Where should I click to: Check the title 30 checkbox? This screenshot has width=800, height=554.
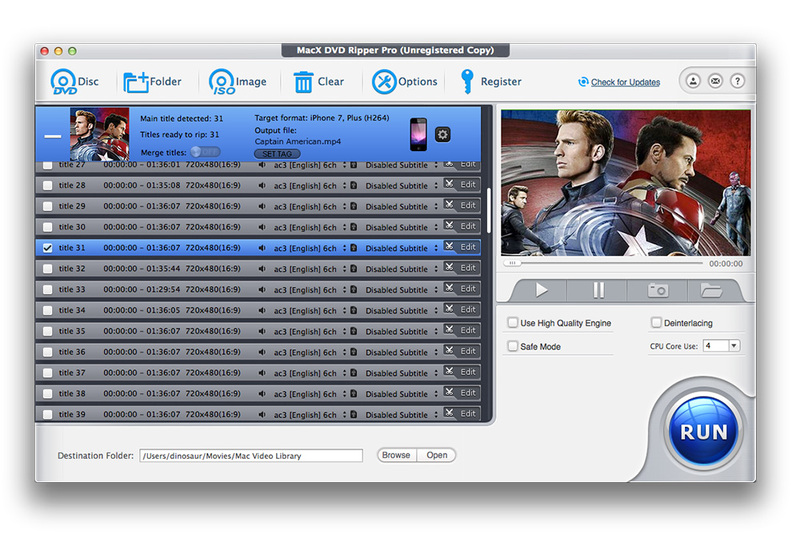47,227
